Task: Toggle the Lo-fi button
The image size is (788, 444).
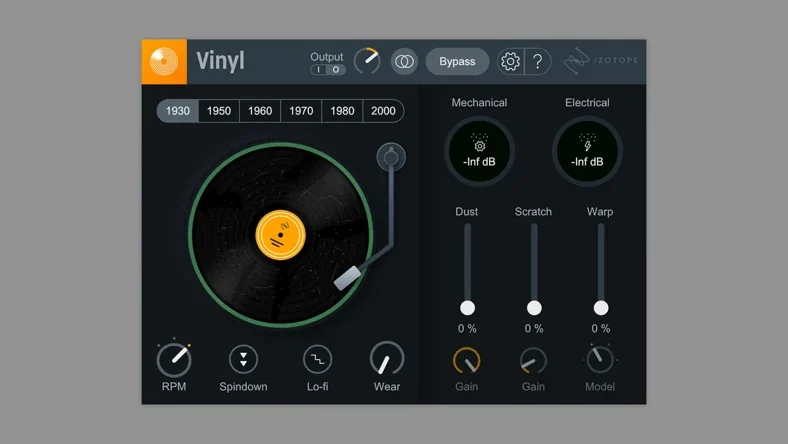Action: click(x=318, y=360)
